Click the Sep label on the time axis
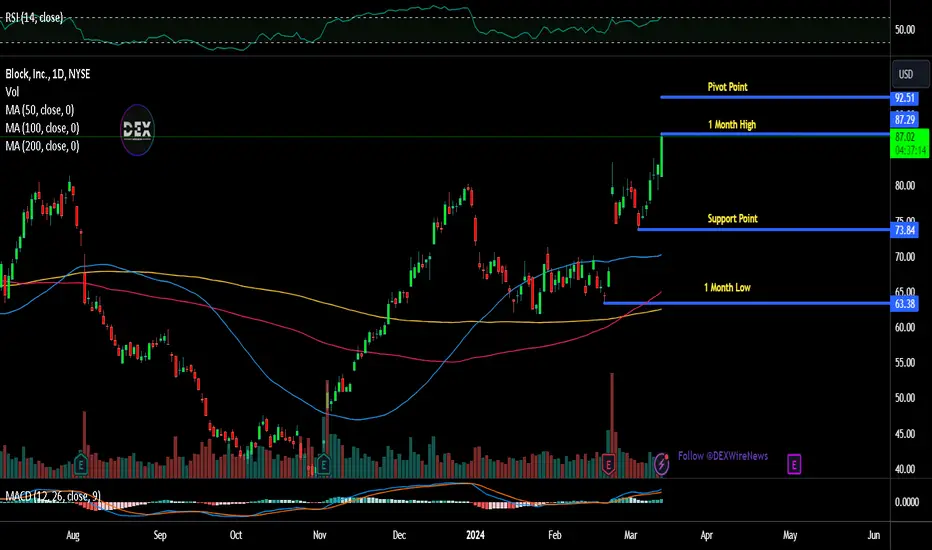Screen dimensions: 932x550 coord(160,535)
